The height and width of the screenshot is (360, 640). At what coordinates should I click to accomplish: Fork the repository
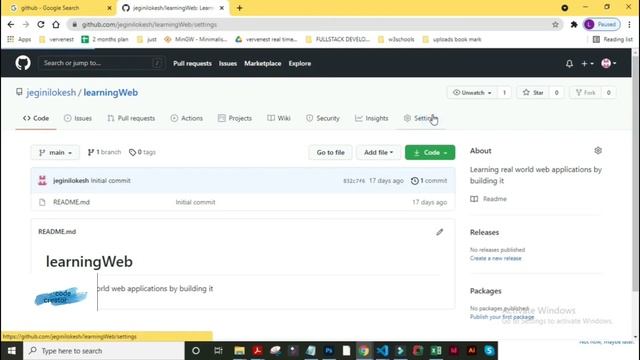[x=586, y=93]
